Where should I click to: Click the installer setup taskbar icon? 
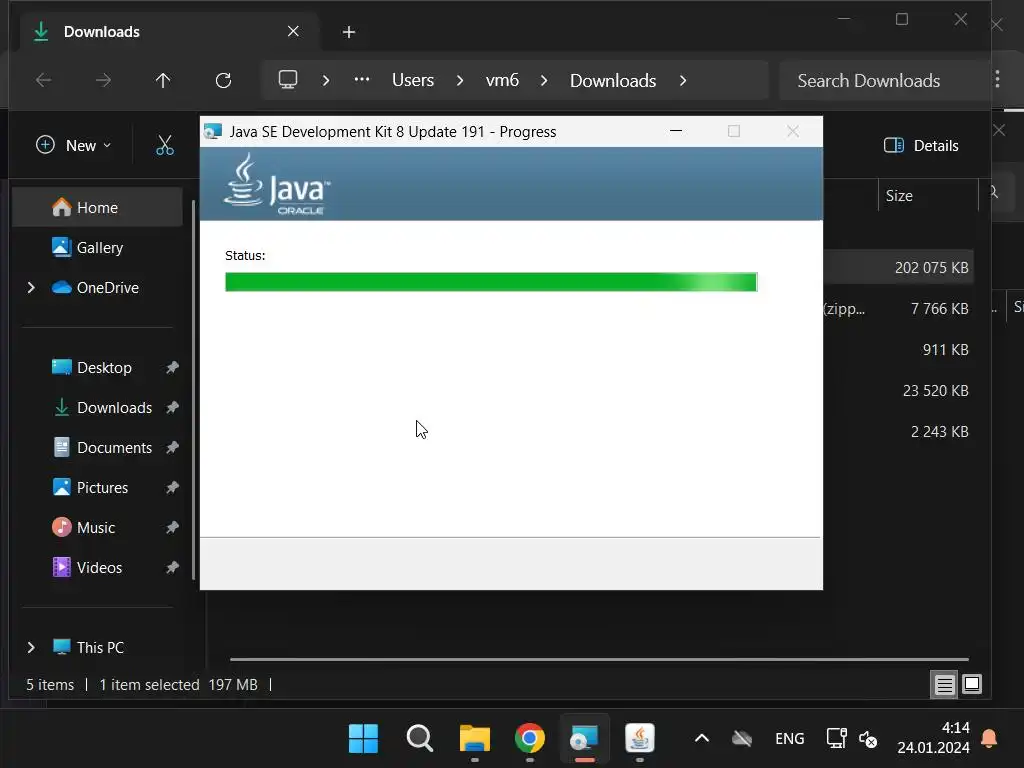coord(584,739)
